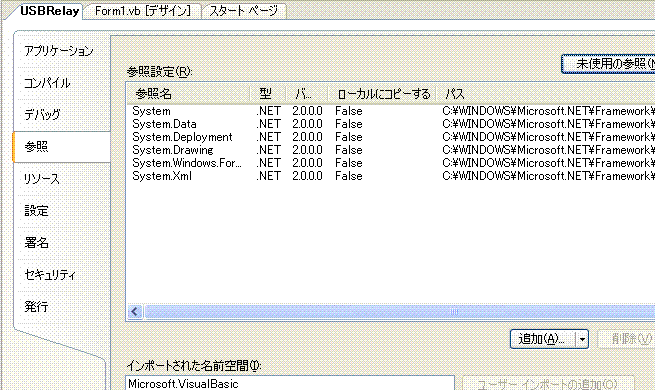Open the スタート ページ tab

coord(244,11)
